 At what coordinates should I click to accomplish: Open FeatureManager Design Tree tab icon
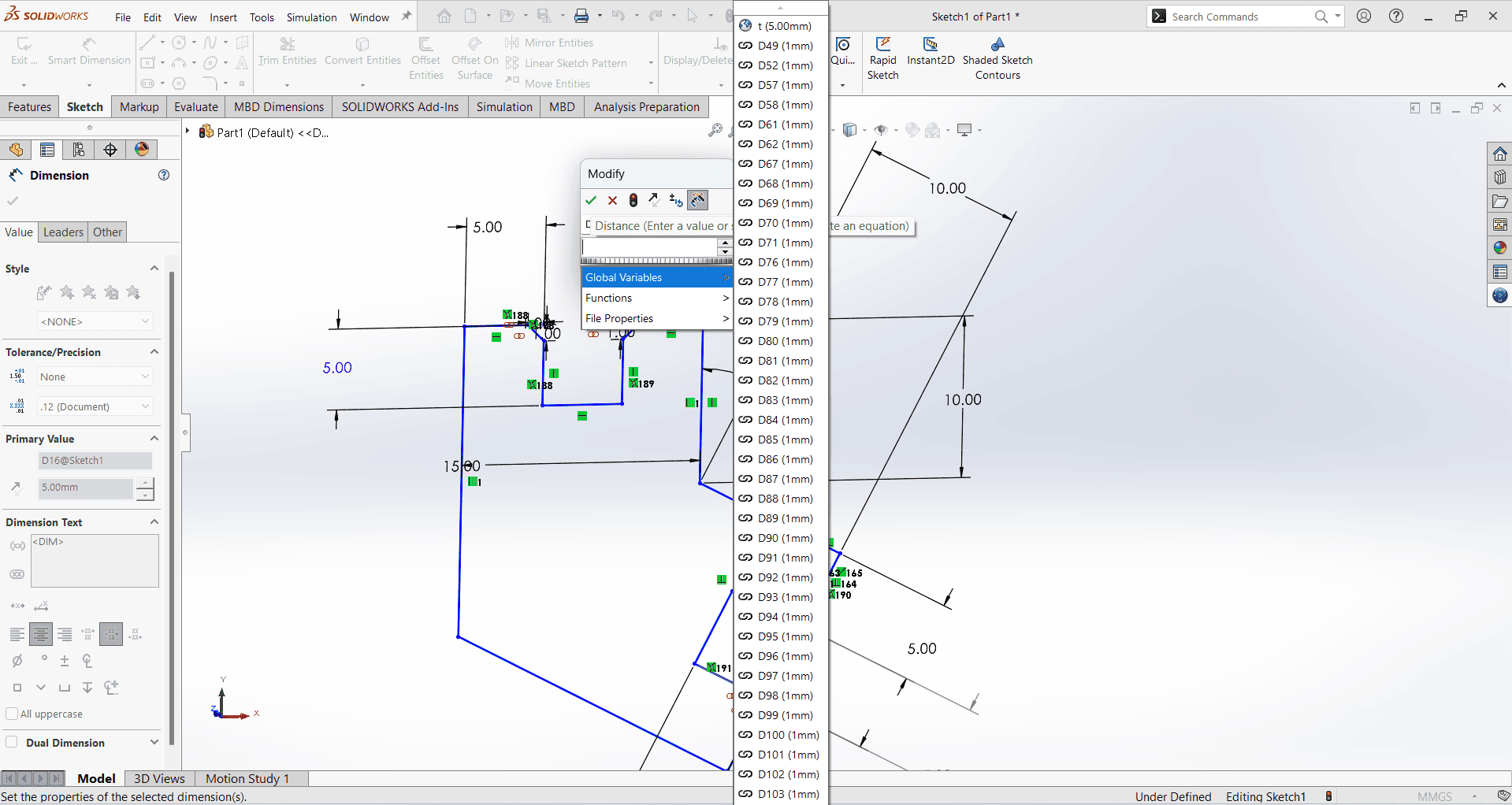(17, 150)
